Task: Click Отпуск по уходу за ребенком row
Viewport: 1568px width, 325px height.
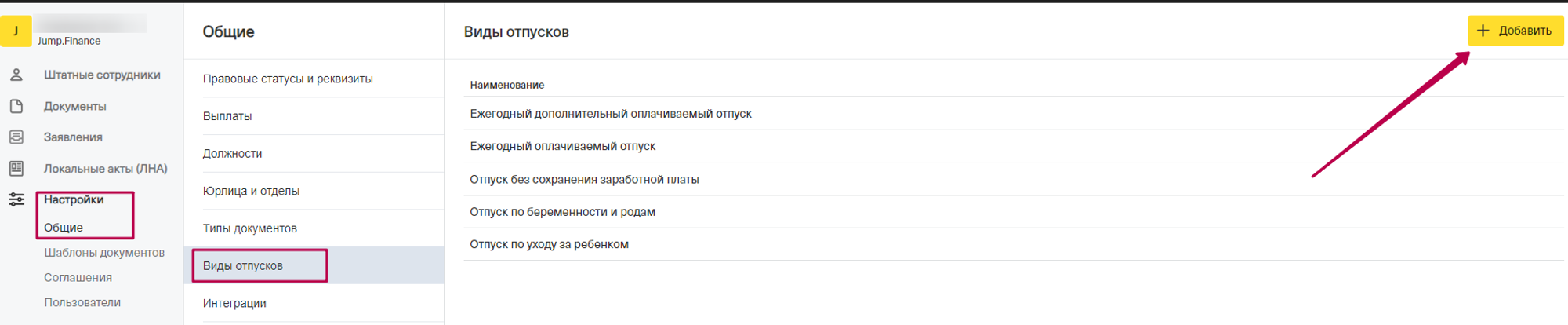Action: point(550,244)
